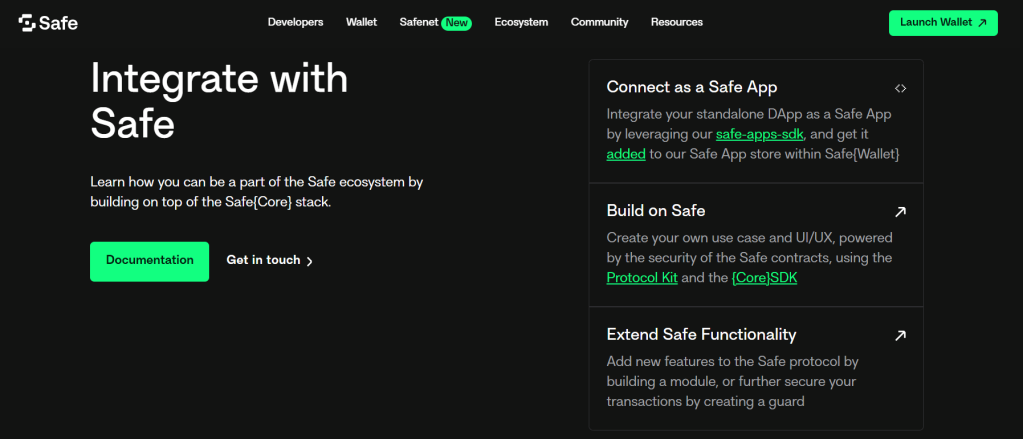This screenshot has width=1023, height=439.
Task: Click the arrow icon on Extend Safe Functionality card
Action: [x=900, y=336]
